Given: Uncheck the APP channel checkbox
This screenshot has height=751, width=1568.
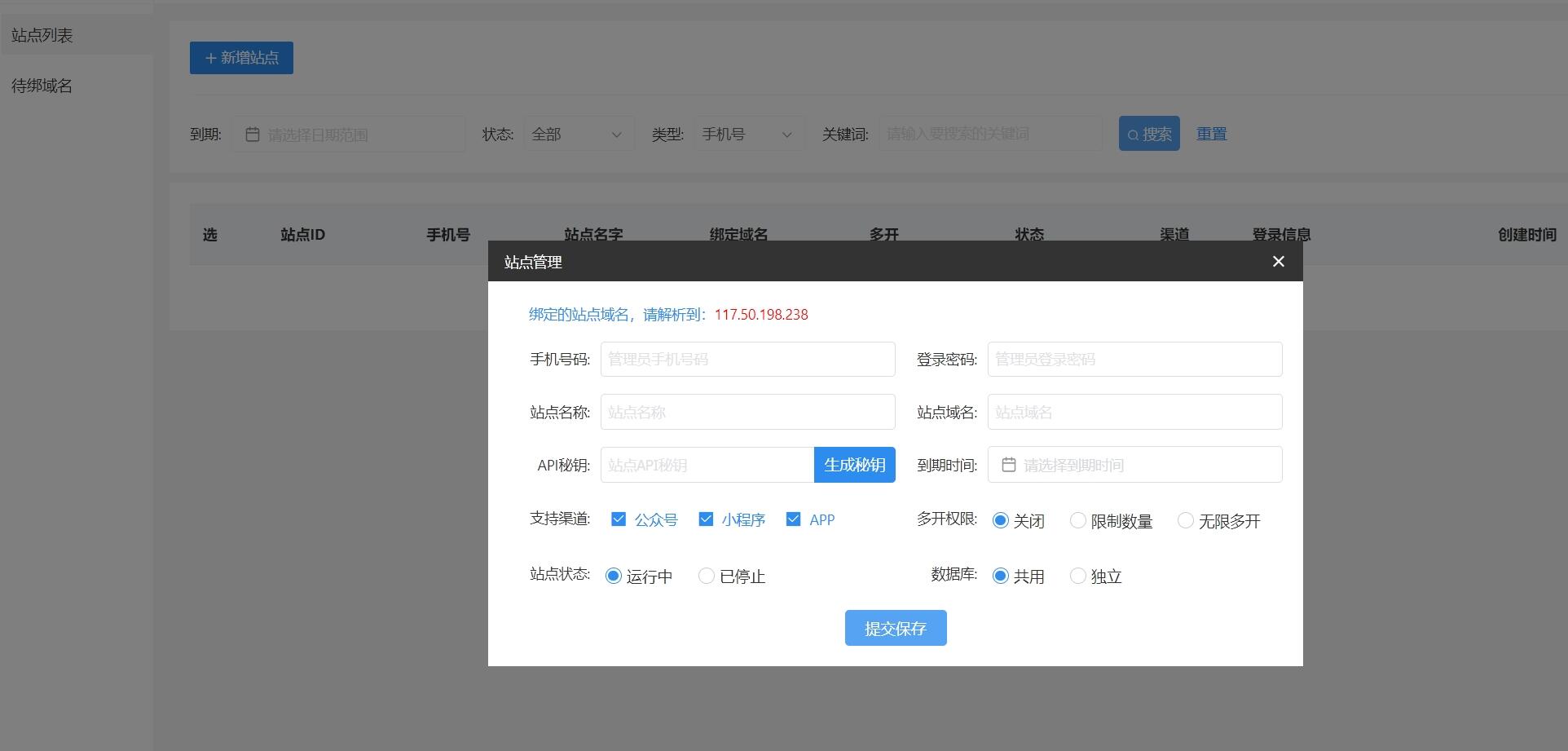Looking at the screenshot, I should (793, 519).
